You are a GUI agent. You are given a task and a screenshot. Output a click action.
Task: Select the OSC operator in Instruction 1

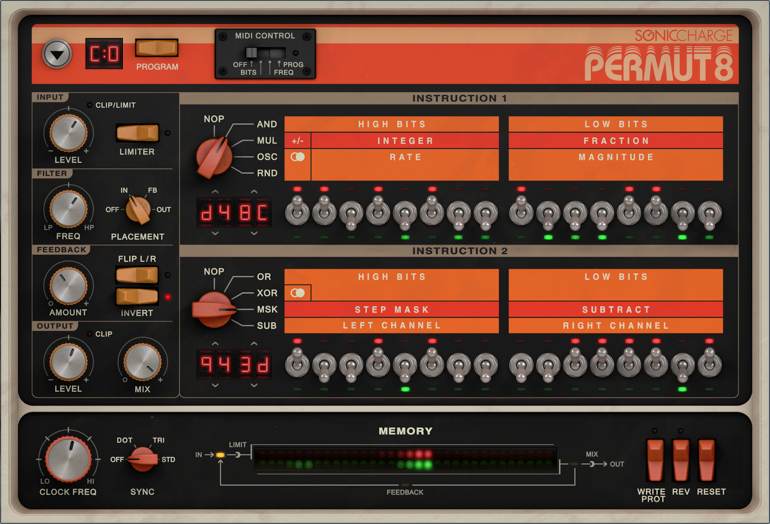(x=267, y=156)
